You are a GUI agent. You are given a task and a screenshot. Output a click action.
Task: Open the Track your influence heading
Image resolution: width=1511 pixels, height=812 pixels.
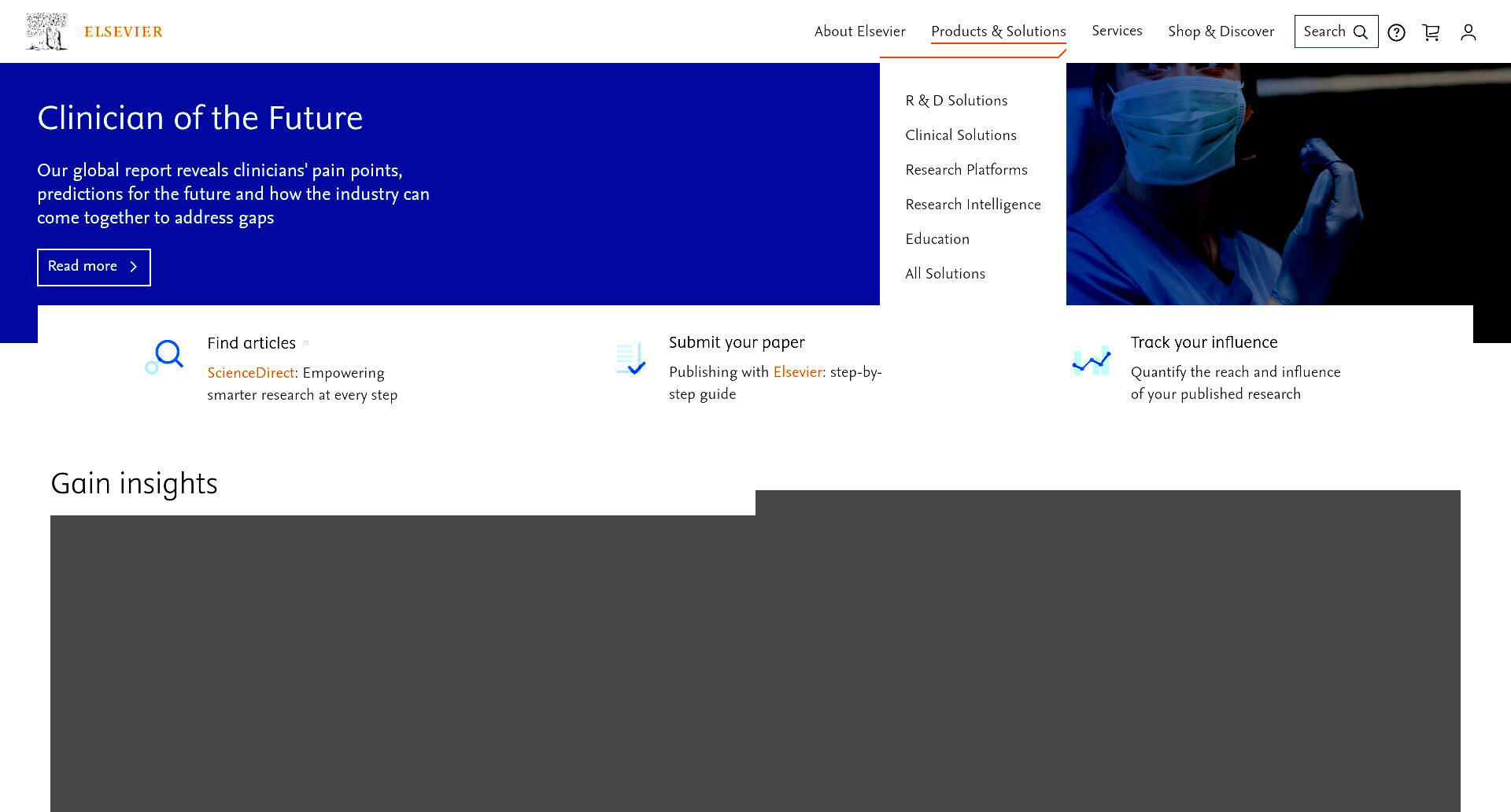click(x=1204, y=342)
